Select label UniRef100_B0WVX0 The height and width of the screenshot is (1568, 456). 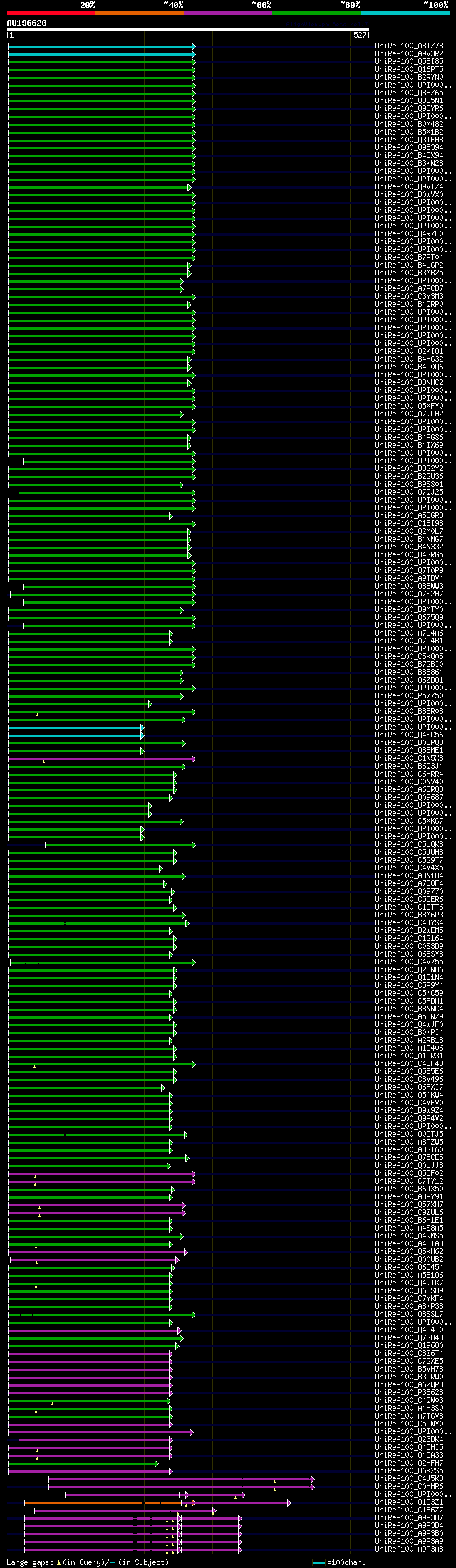click(x=409, y=194)
